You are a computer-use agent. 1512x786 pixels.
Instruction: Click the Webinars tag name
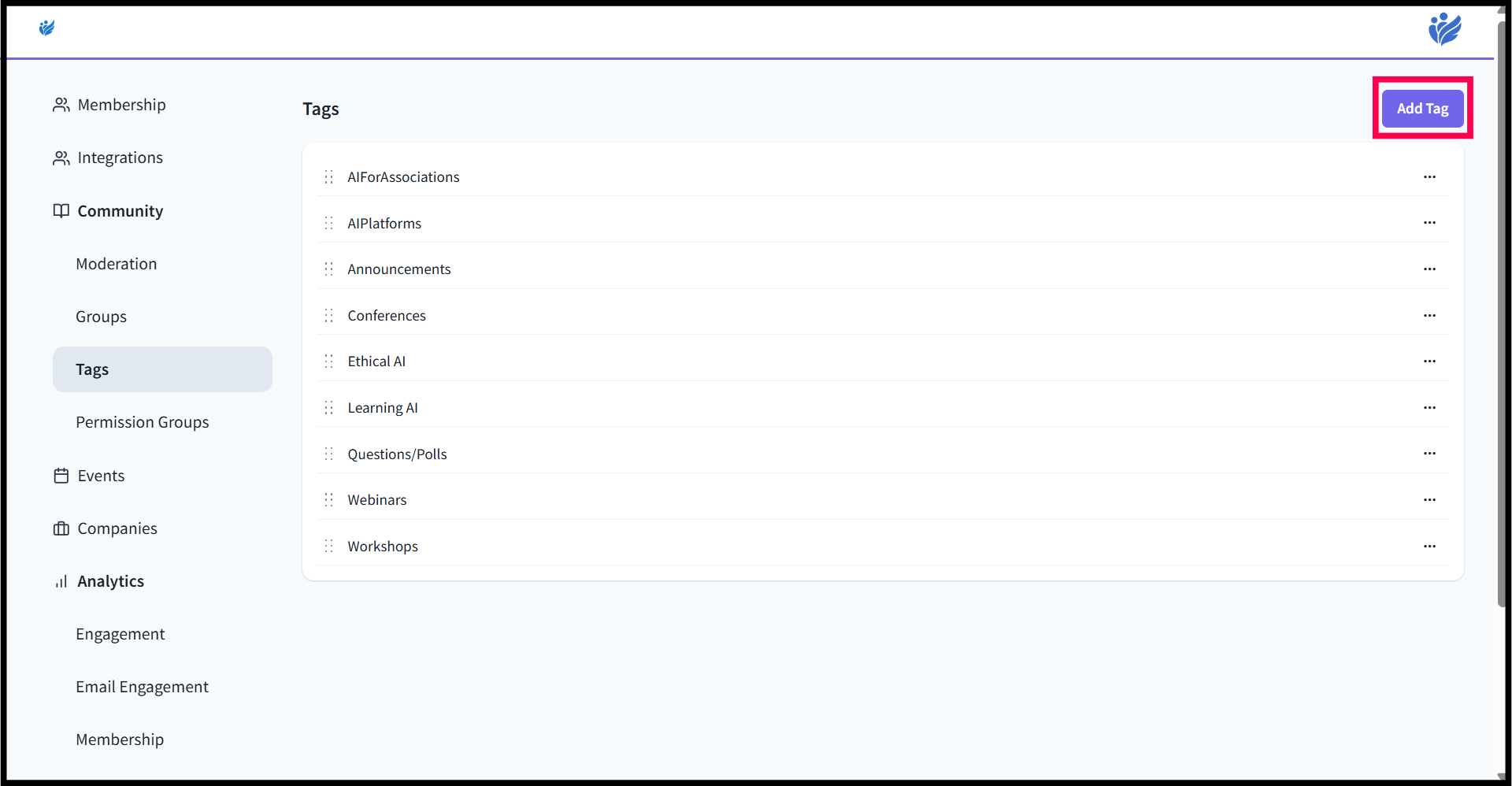[x=377, y=500]
